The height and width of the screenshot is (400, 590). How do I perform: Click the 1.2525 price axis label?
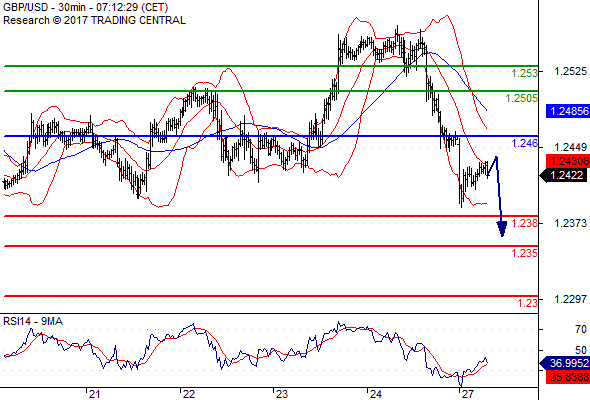pyautogui.click(x=570, y=71)
